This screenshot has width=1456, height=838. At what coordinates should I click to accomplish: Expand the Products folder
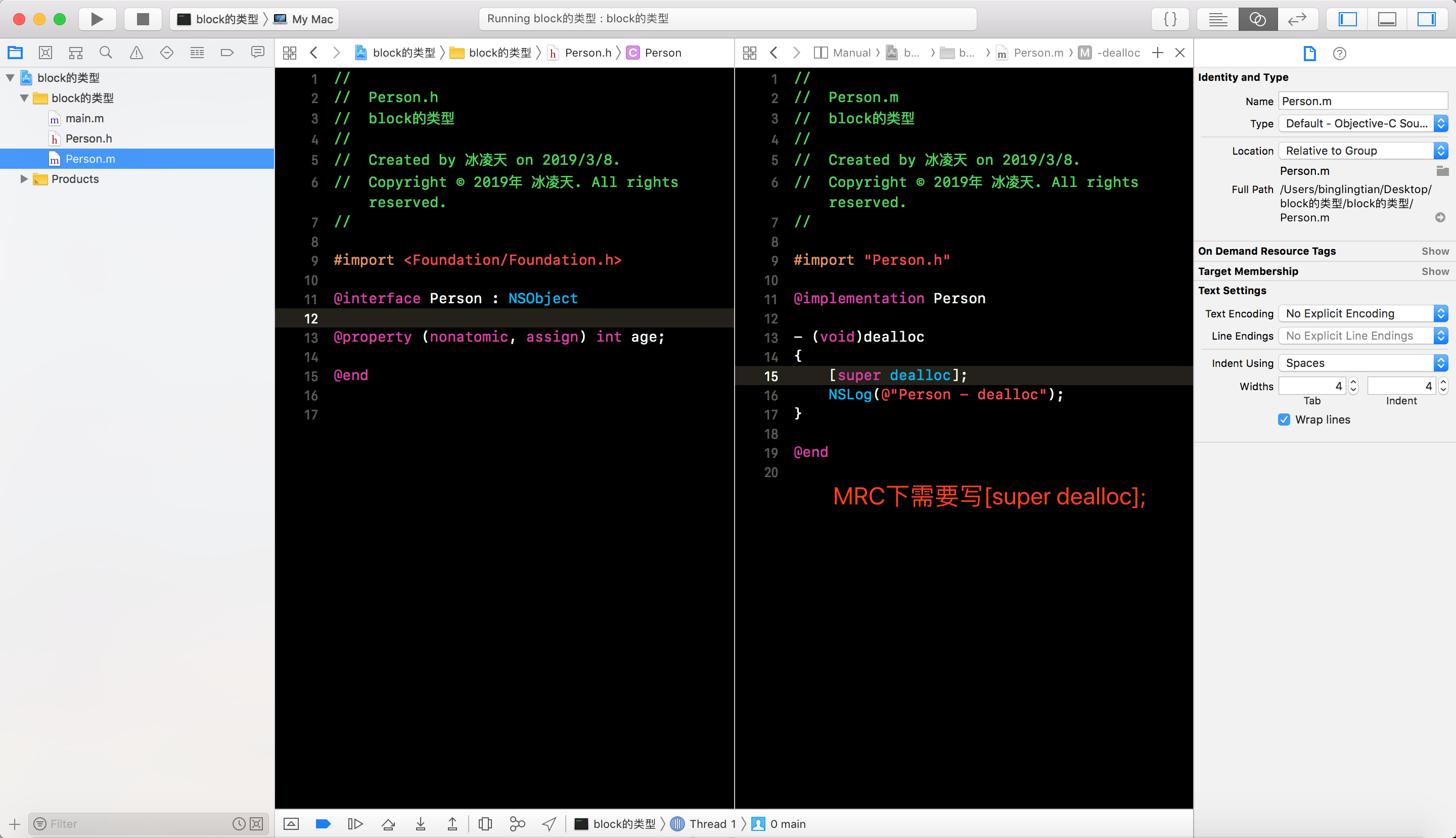click(24, 179)
